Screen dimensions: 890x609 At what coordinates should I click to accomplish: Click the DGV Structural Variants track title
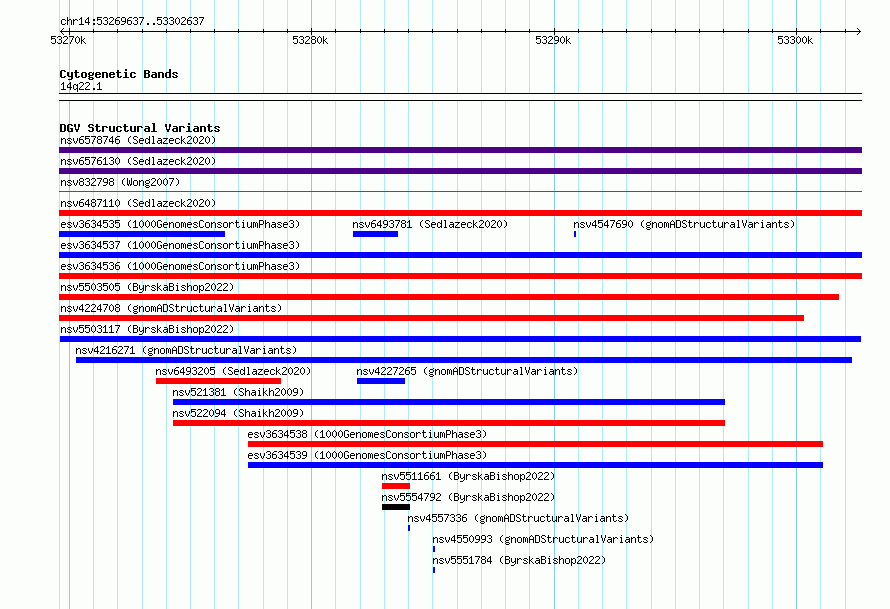coord(140,128)
